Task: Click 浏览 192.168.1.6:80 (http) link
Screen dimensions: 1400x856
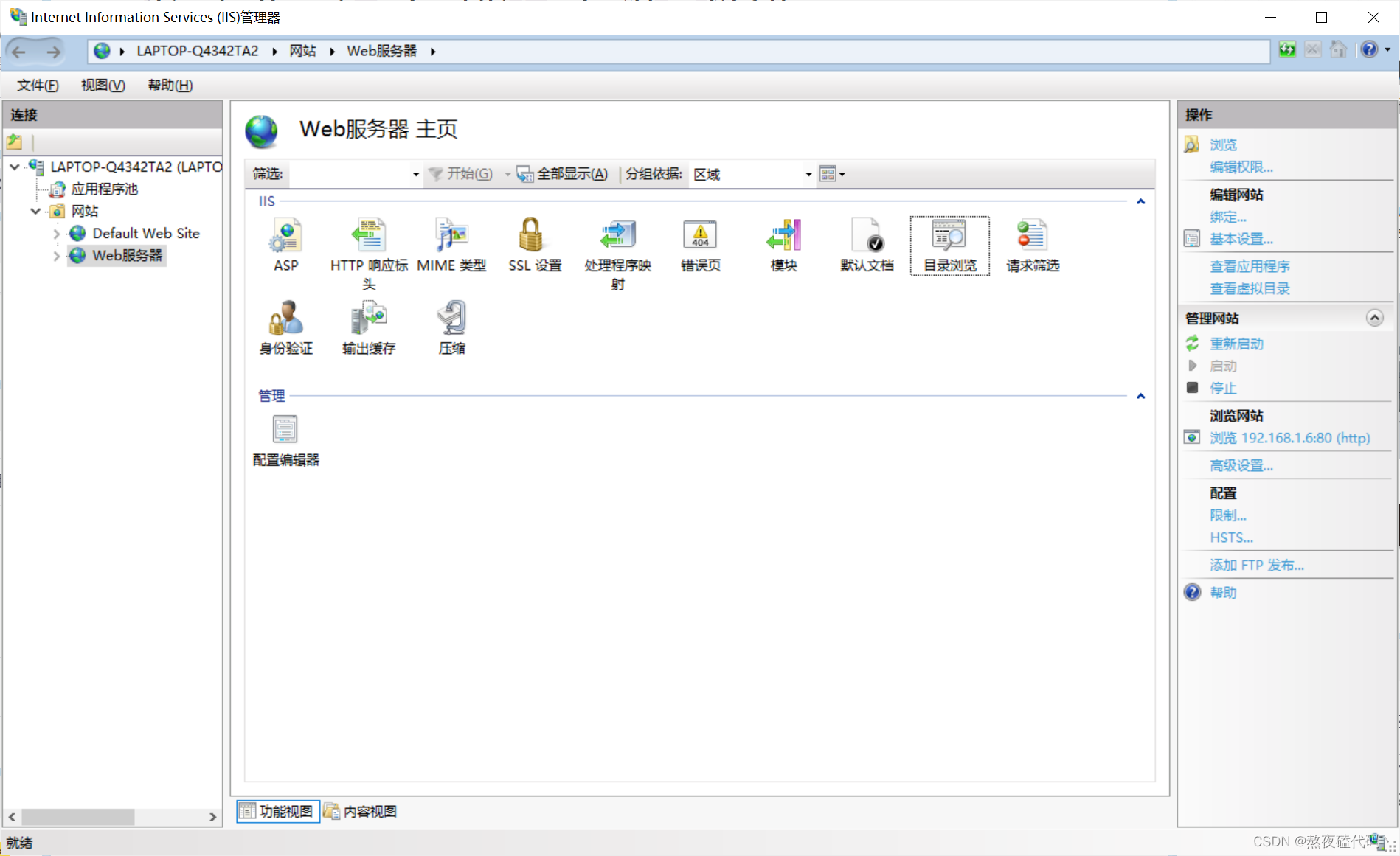Action: [x=1289, y=438]
